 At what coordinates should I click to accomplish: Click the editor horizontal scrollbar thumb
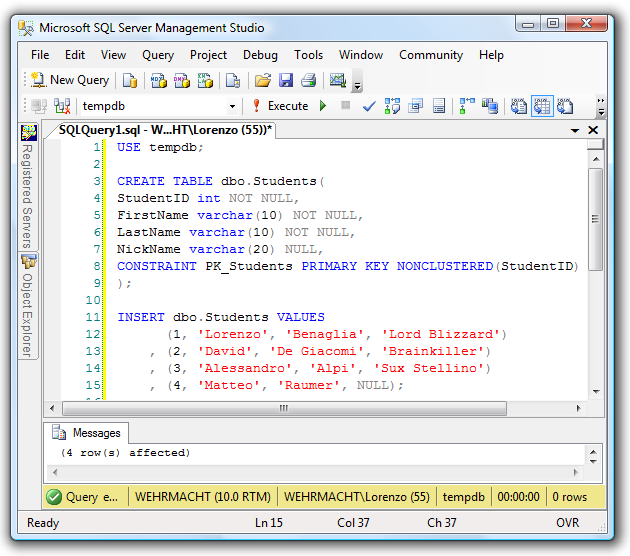(284, 409)
